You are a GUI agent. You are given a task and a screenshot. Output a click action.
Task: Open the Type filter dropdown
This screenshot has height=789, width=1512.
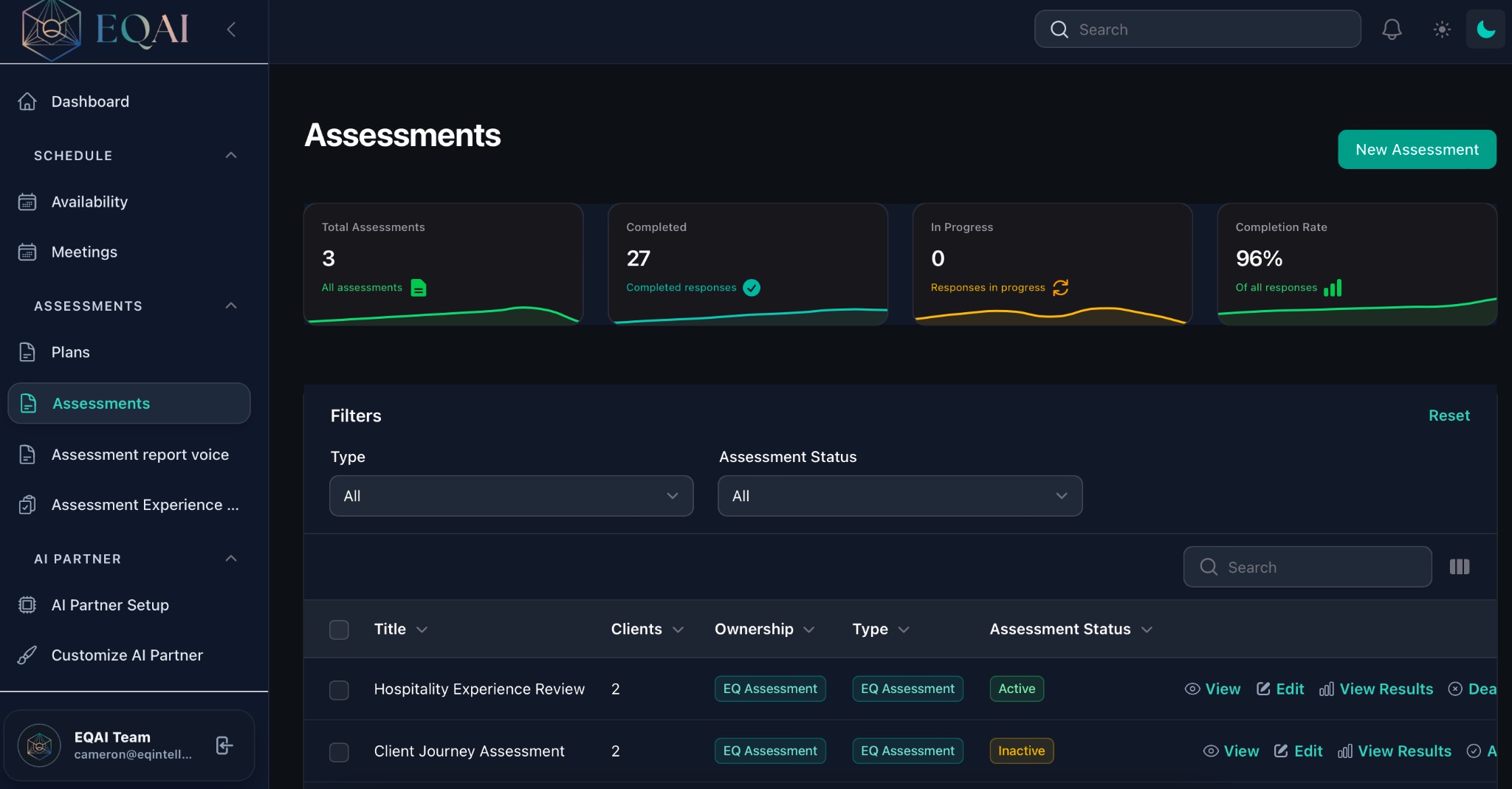click(511, 496)
